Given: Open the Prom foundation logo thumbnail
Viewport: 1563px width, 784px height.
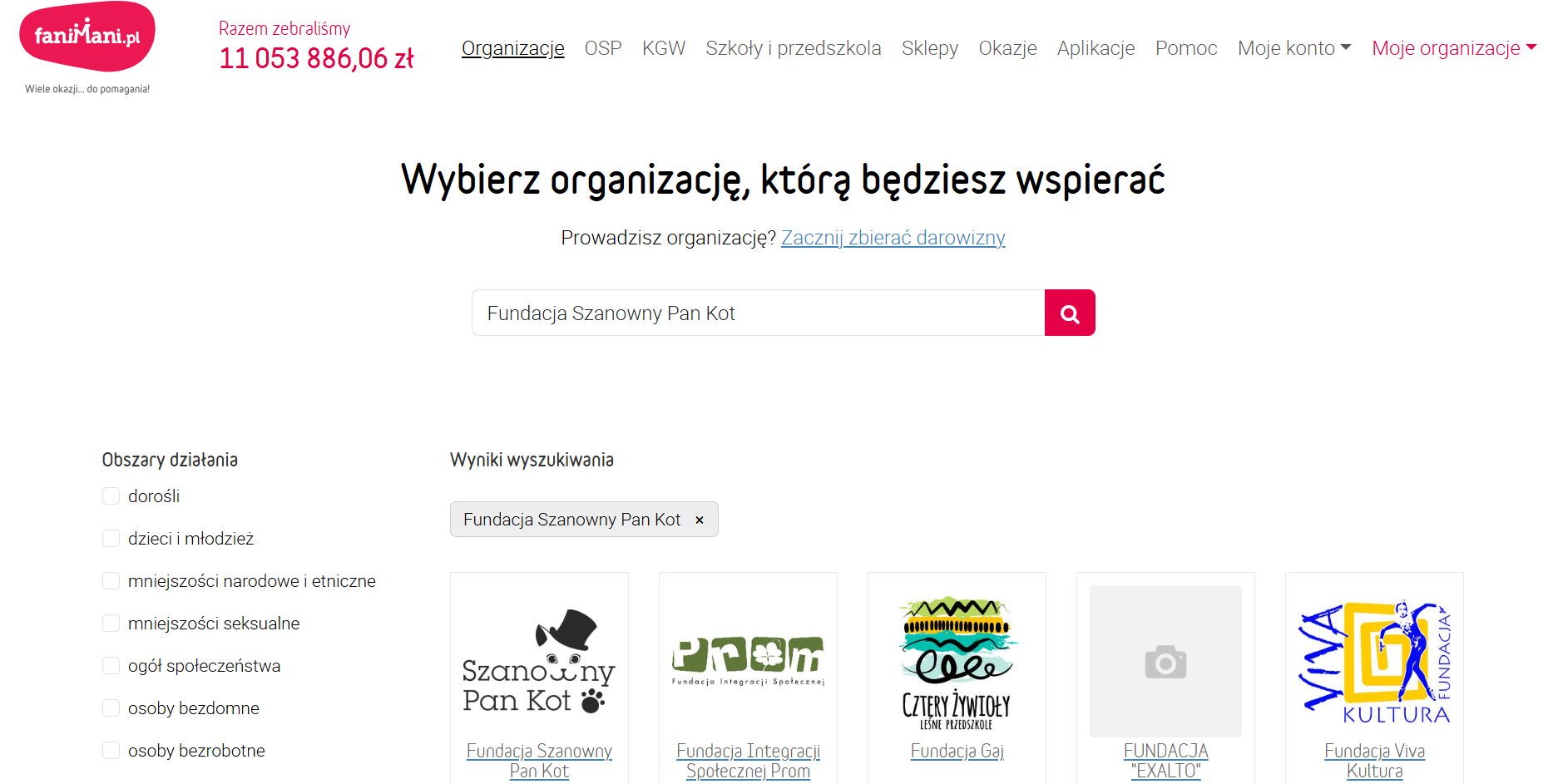Looking at the screenshot, I should (x=748, y=661).
